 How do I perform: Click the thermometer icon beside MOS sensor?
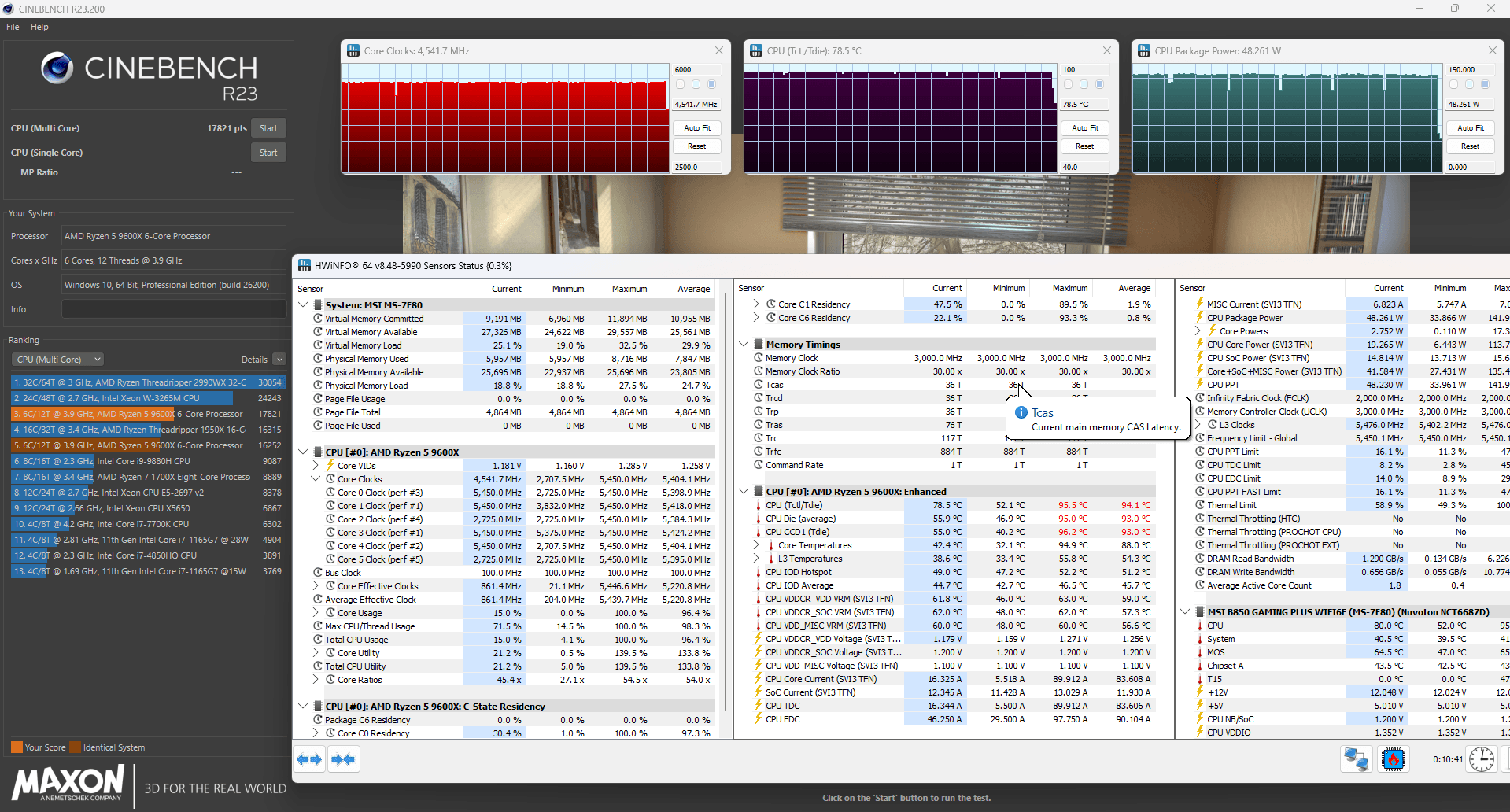(x=1200, y=652)
